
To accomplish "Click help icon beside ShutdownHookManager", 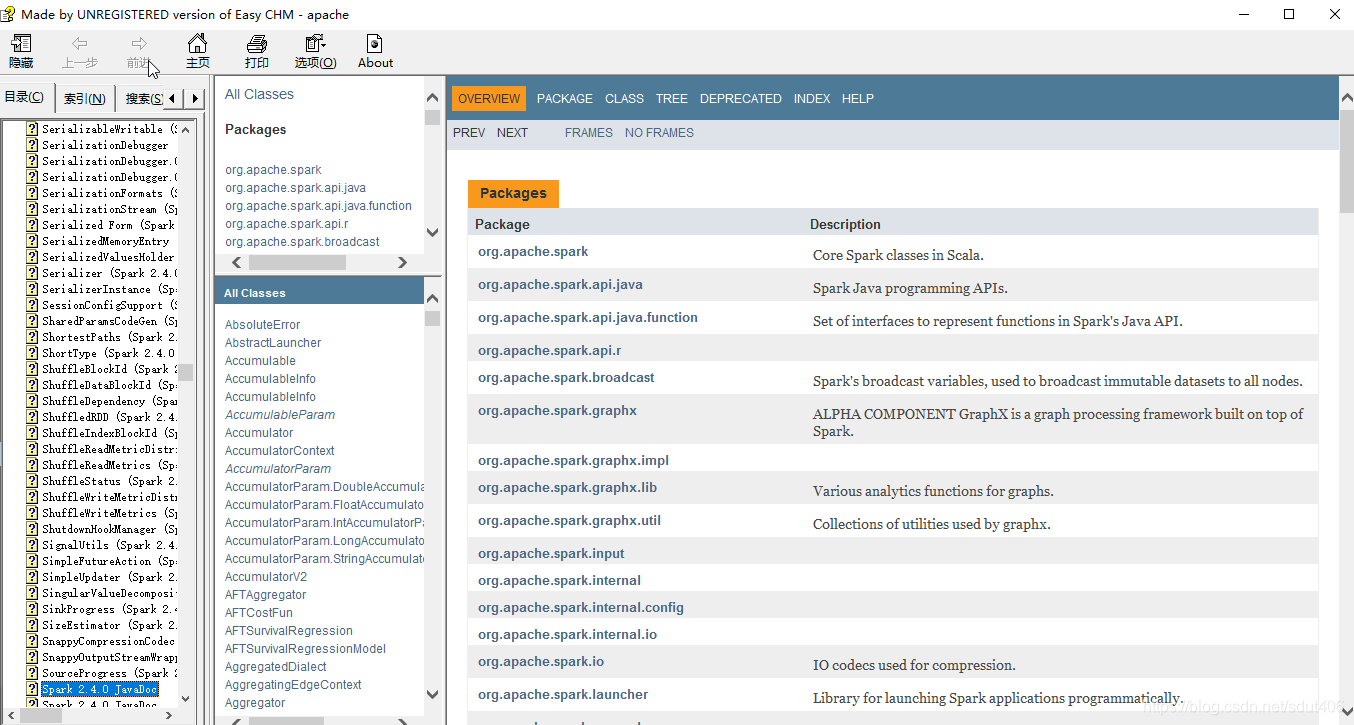I will pyautogui.click(x=32, y=529).
